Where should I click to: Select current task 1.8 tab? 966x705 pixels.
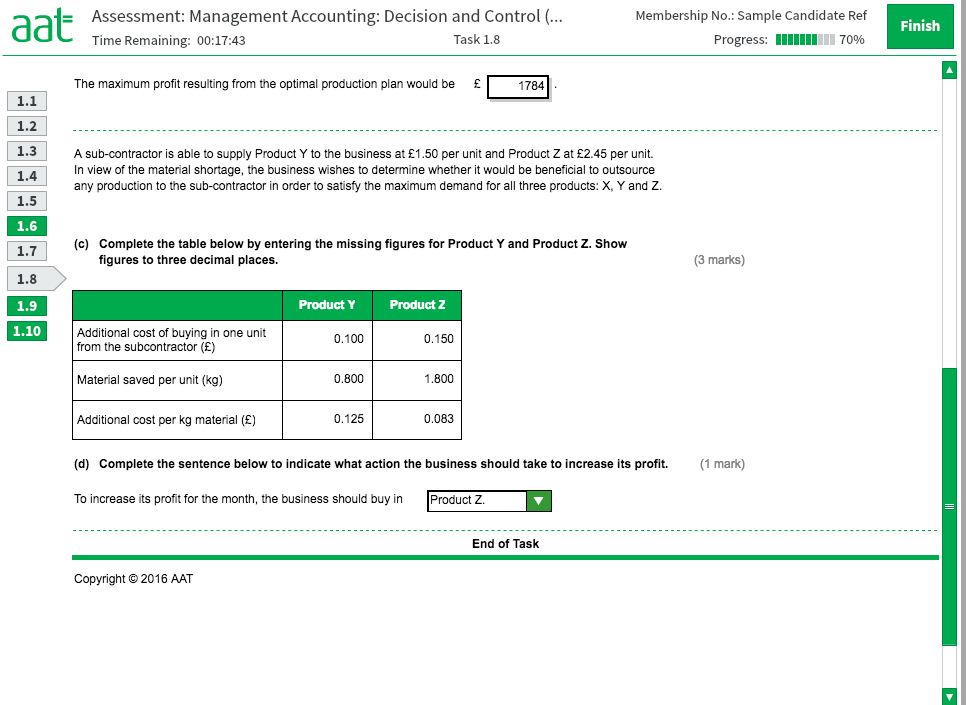[x=36, y=279]
